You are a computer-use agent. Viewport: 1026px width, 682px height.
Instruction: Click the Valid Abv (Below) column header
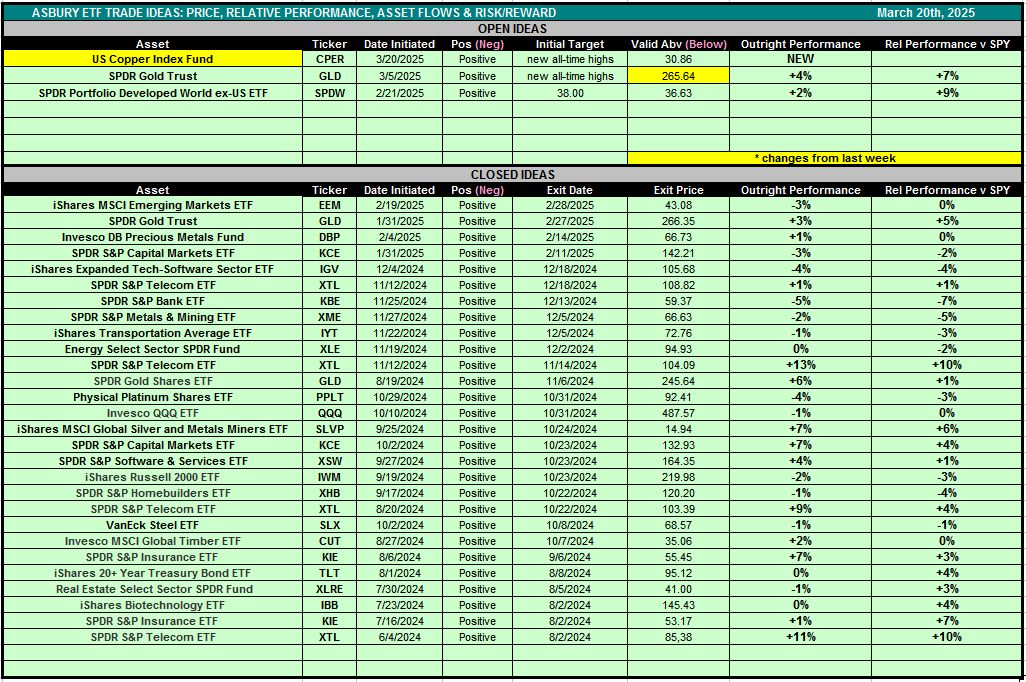(677, 44)
